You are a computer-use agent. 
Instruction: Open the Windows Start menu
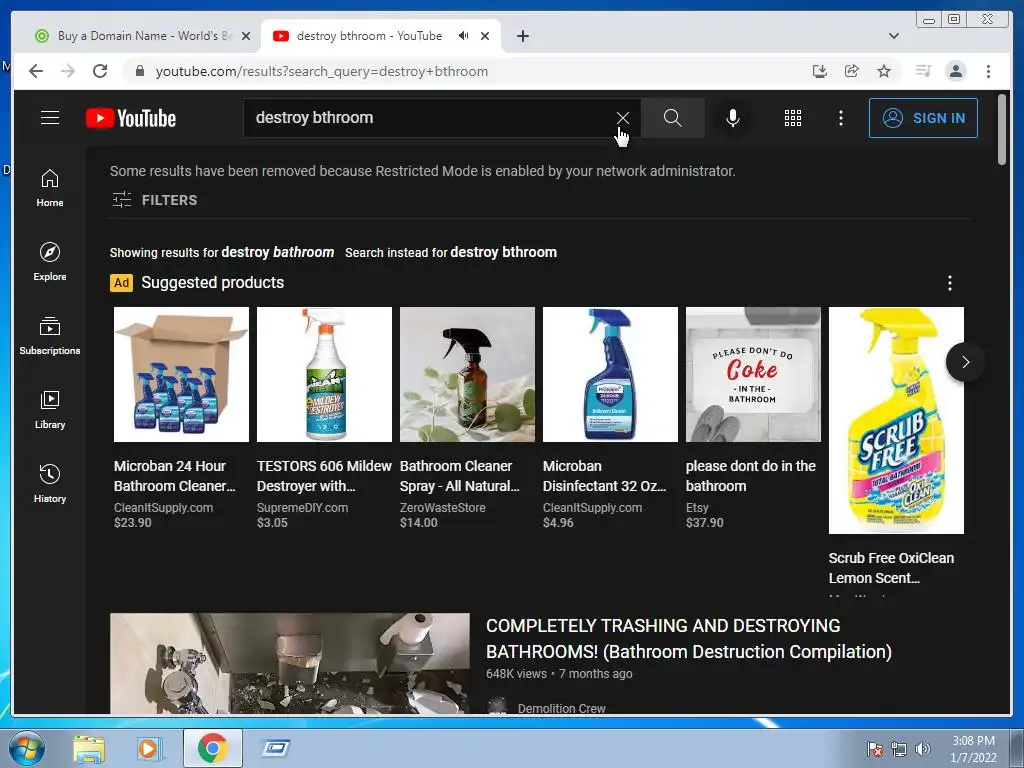(27, 748)
